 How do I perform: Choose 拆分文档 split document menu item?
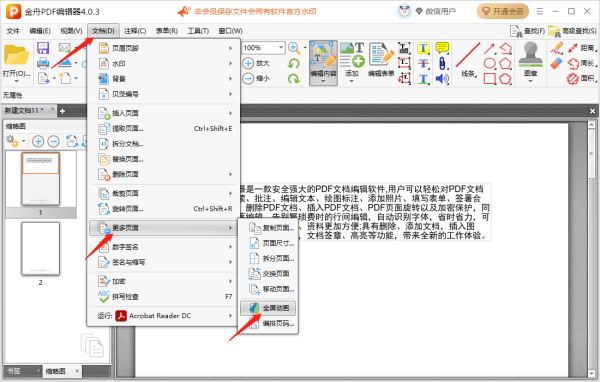(163, 144)
